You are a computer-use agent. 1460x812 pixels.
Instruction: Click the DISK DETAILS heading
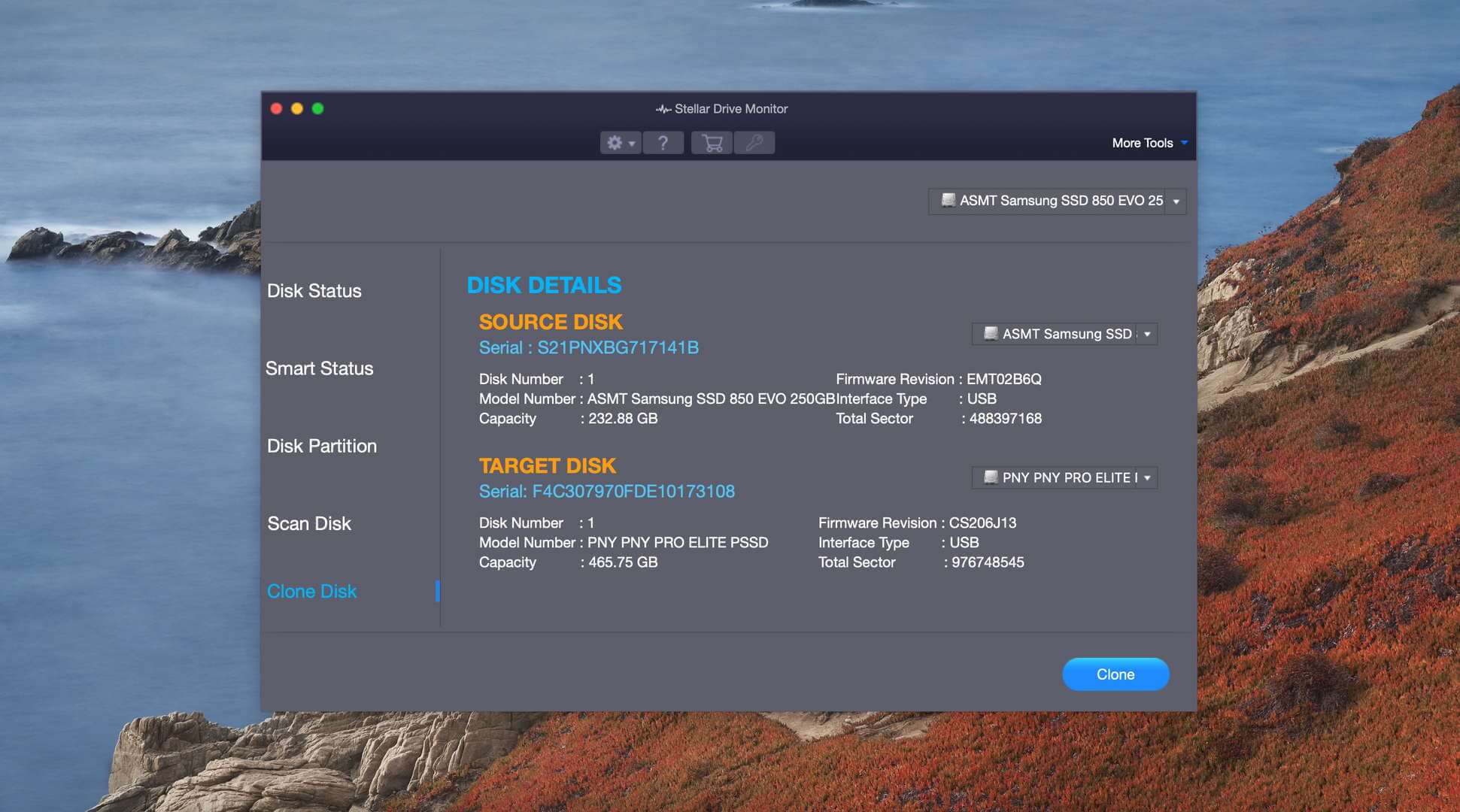(x=544, y=286)
